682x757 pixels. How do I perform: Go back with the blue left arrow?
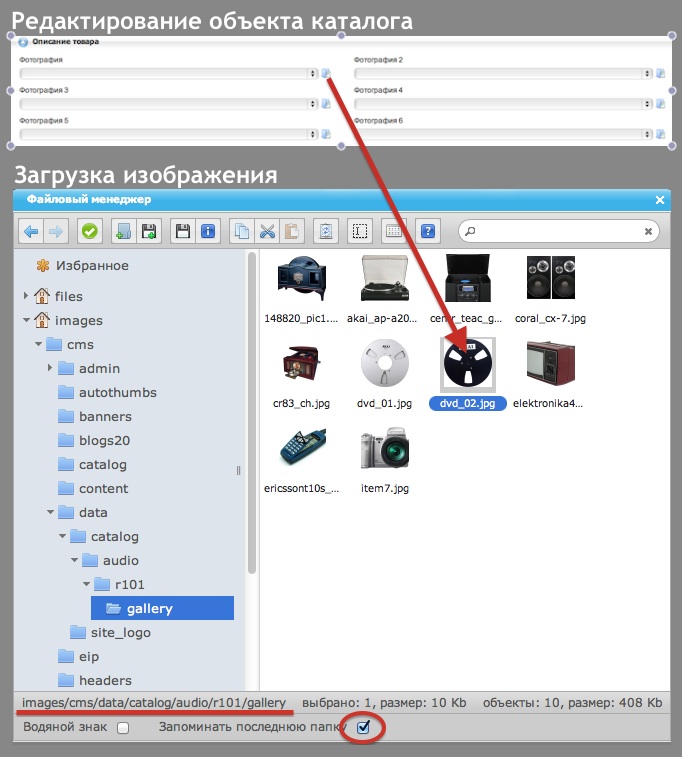31,231
